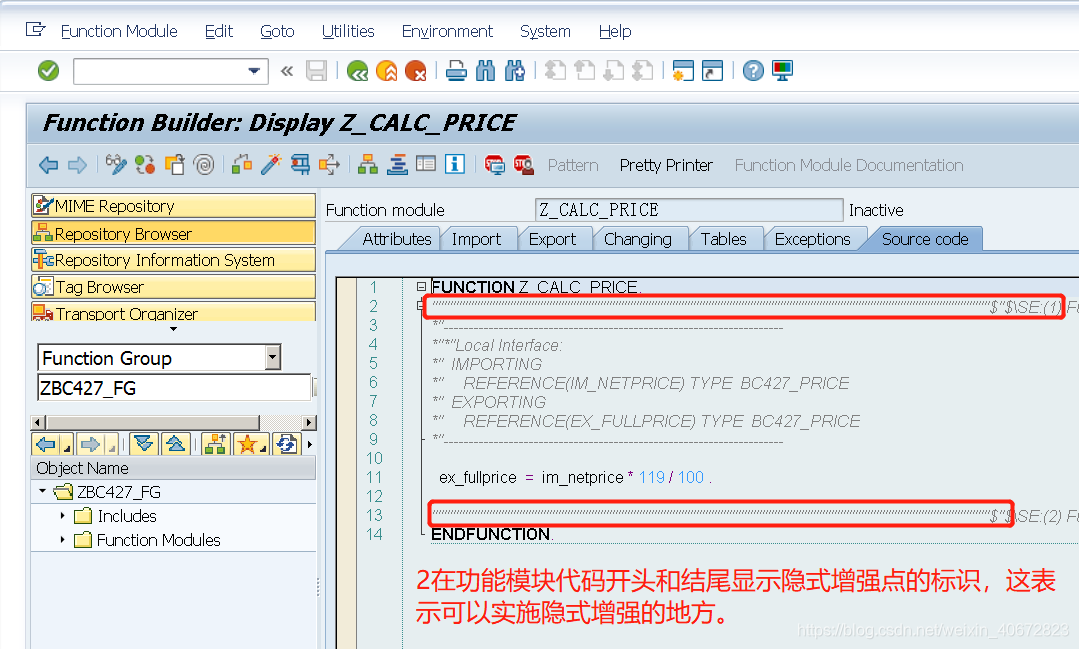Click the Pretty Printer button
Viewport: 1079px width, 649px height.
tap(666, 165)
